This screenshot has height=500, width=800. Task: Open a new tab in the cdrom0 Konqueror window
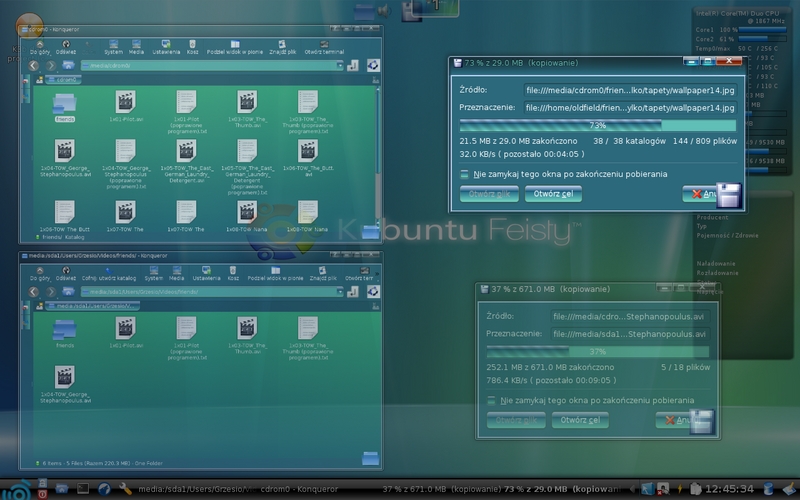pyautogui.click(x=39, y=80)
